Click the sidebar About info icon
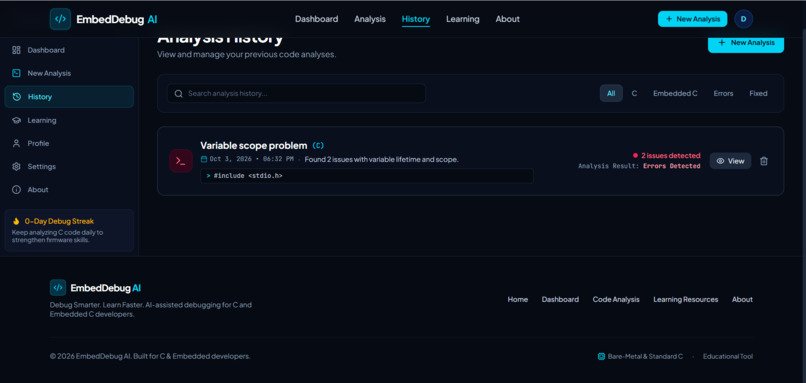The height and width of the screenshot is (383, 806). point(16,190)
